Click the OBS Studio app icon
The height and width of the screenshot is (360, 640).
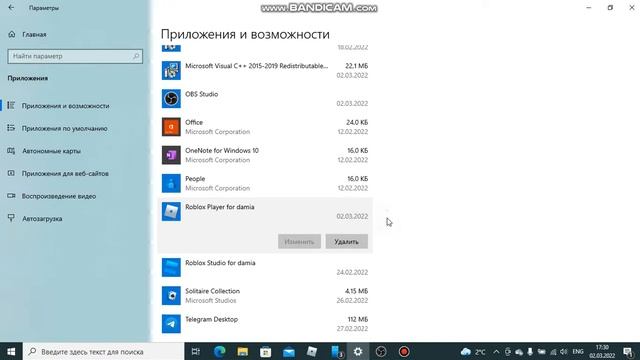[171, 99]
